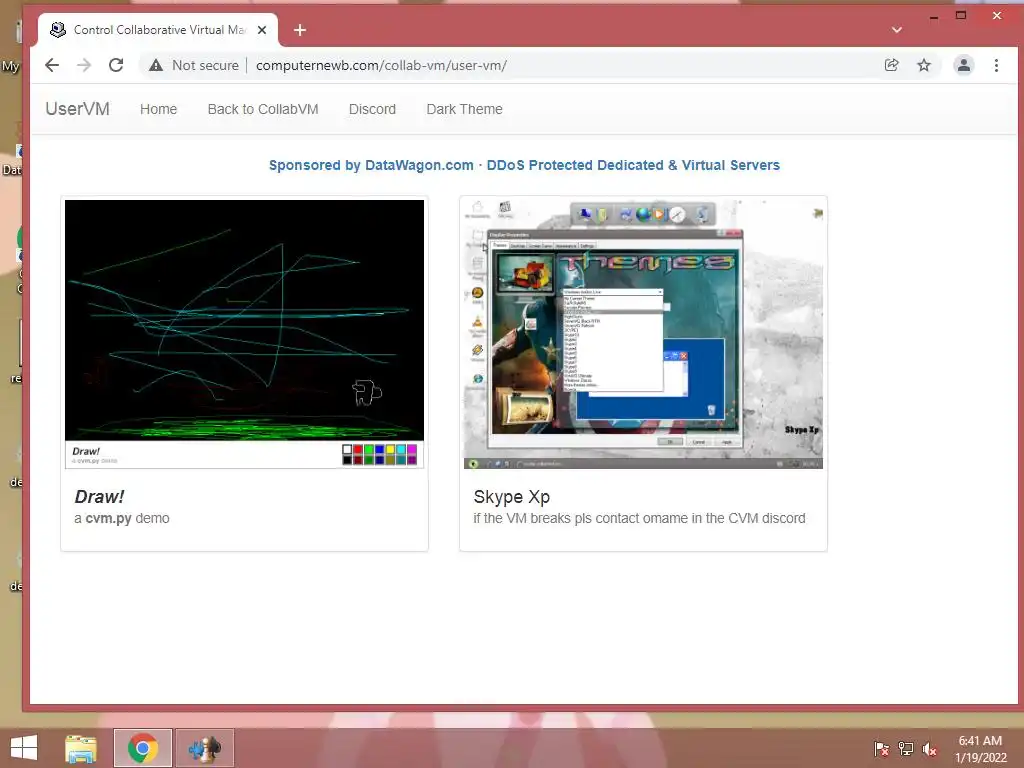The width and height of the screenshot is (1024, 768).
Task: Select the Control Collaborative Virtual Machines tab
Action: tap(158, 30)
